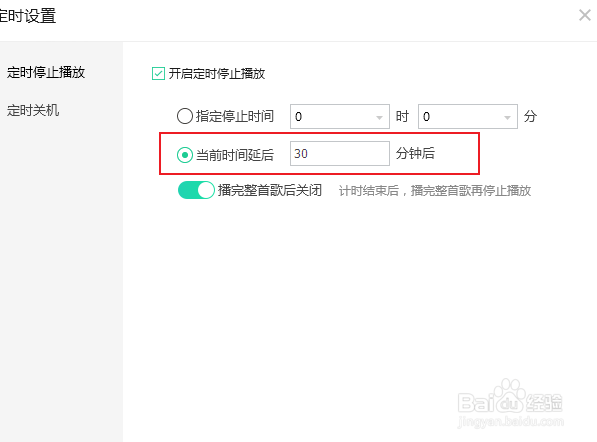
Task: Click the 30 minutes delay input field
Action: pos(340,153)
